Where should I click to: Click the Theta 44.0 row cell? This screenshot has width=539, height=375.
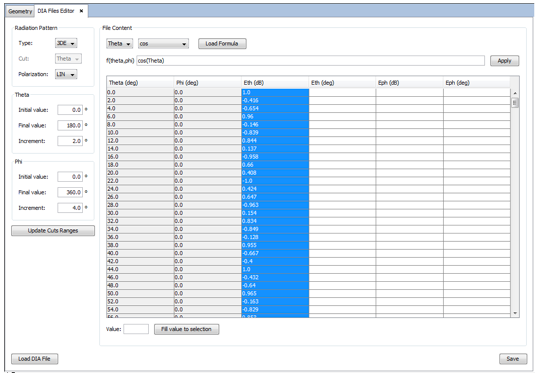(x=140, y=269)
